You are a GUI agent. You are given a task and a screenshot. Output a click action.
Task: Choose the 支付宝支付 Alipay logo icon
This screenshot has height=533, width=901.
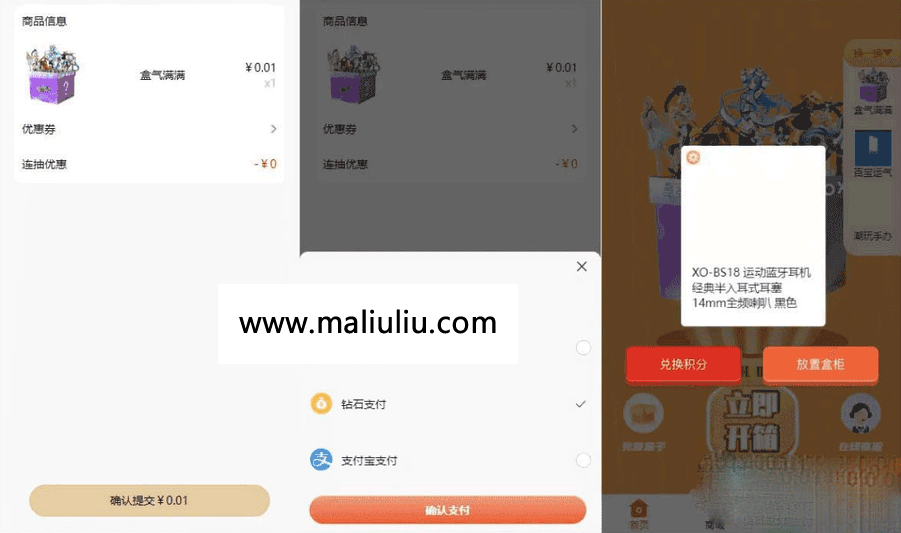(321, 460)
